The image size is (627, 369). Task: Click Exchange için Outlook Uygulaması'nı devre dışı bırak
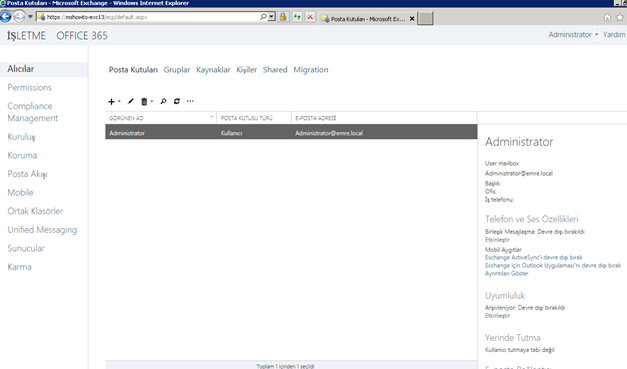click(x=553, y=265)
